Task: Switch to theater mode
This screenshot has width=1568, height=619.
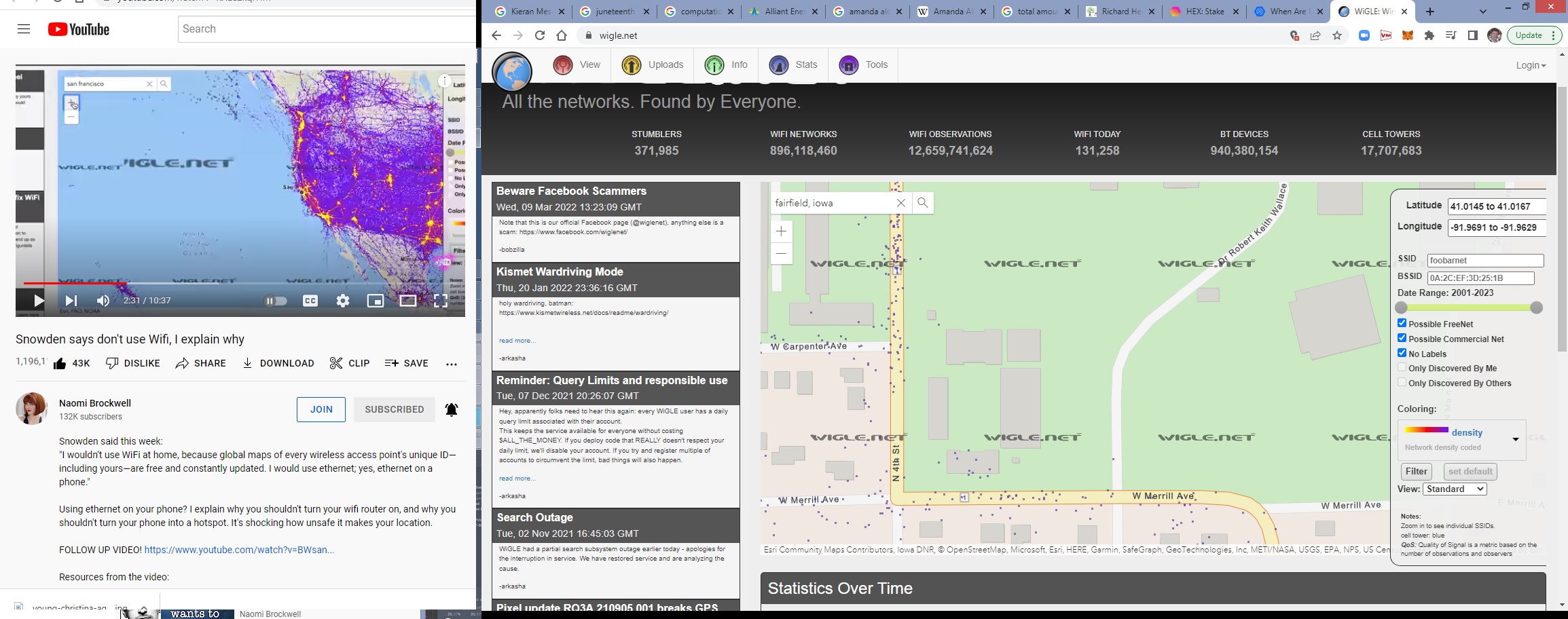Action: (x=408, y=301)
